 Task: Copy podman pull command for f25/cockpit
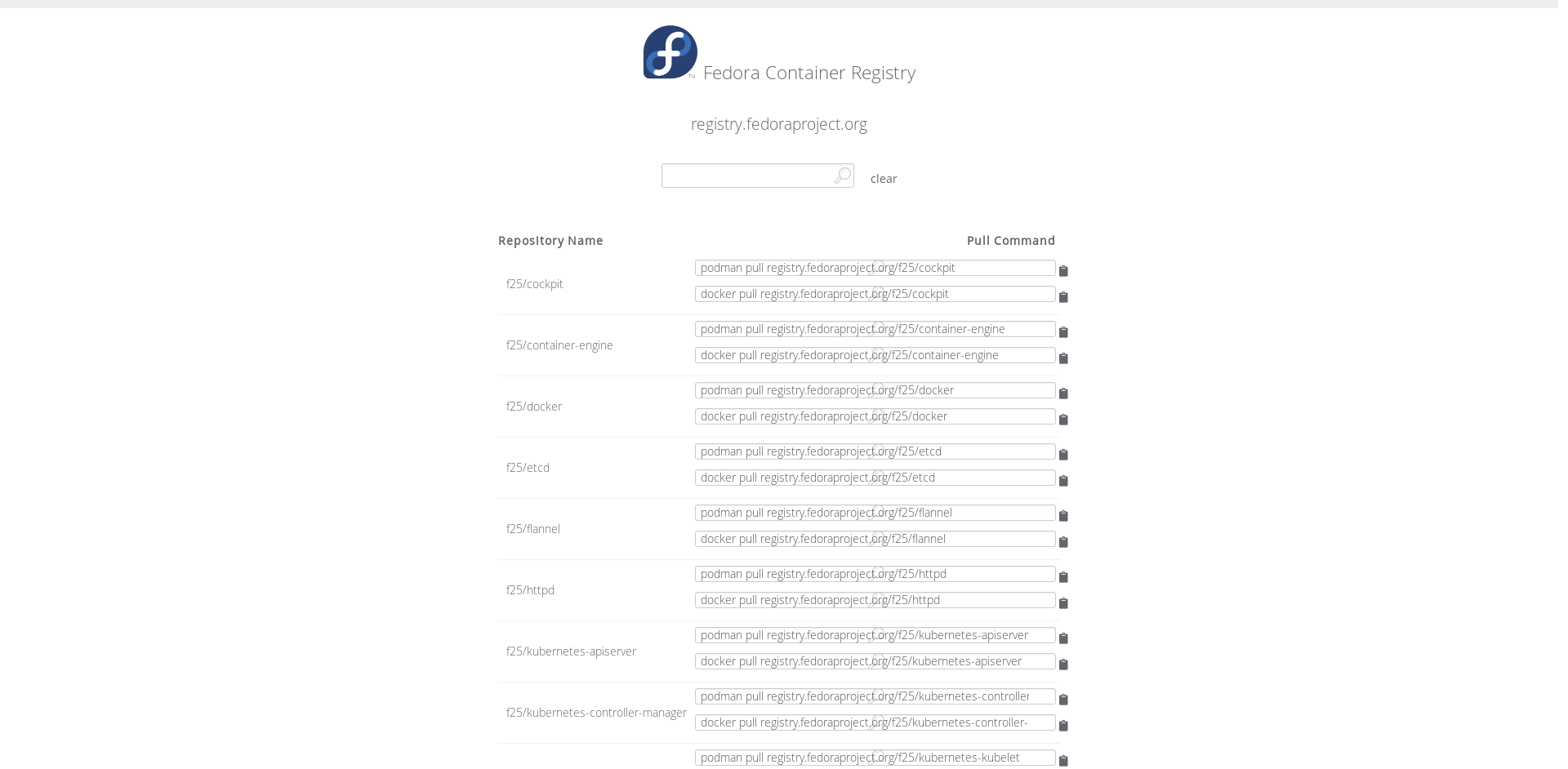(x=1063, y=271)
